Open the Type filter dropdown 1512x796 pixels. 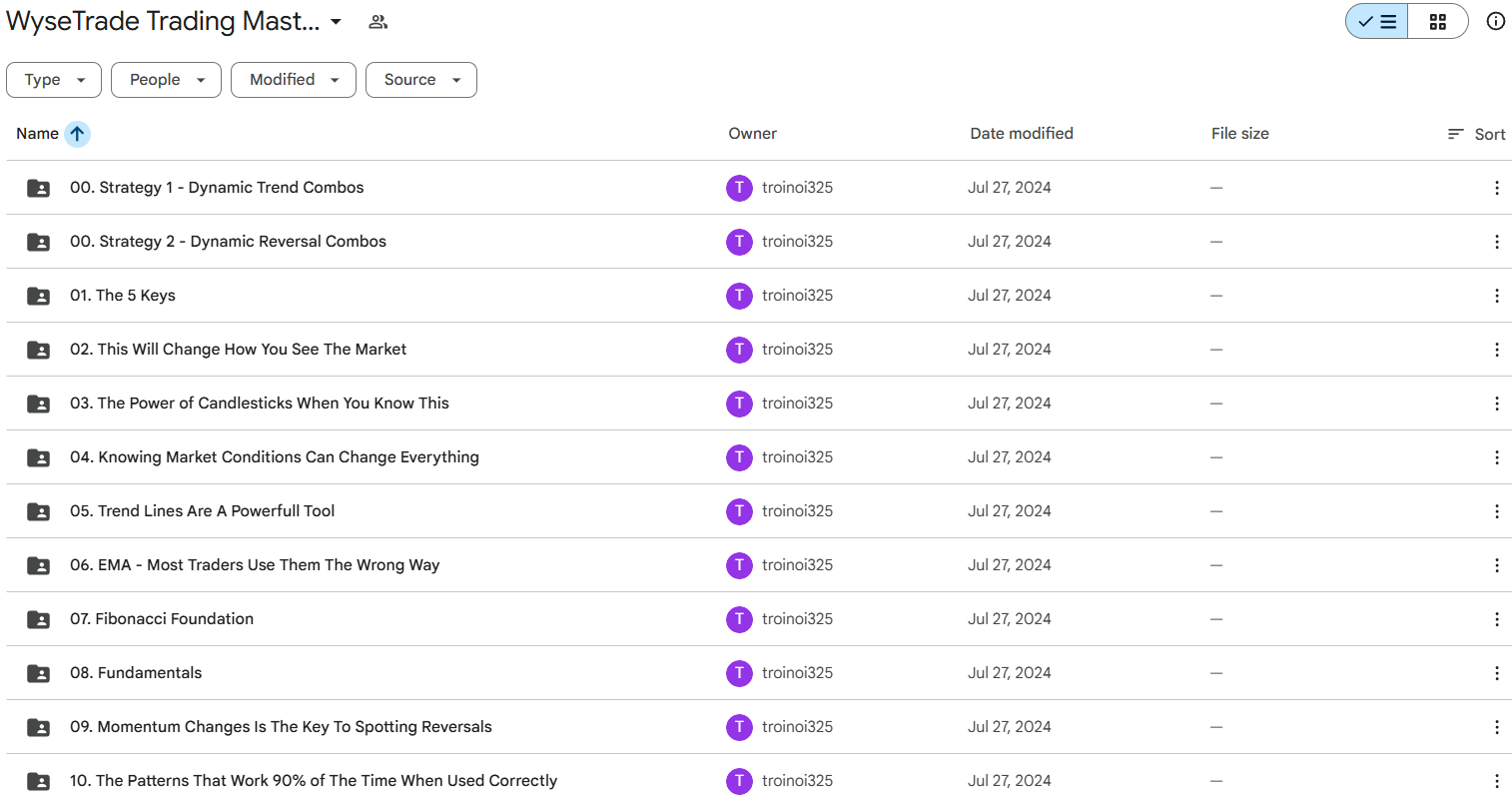pos(54,80)
